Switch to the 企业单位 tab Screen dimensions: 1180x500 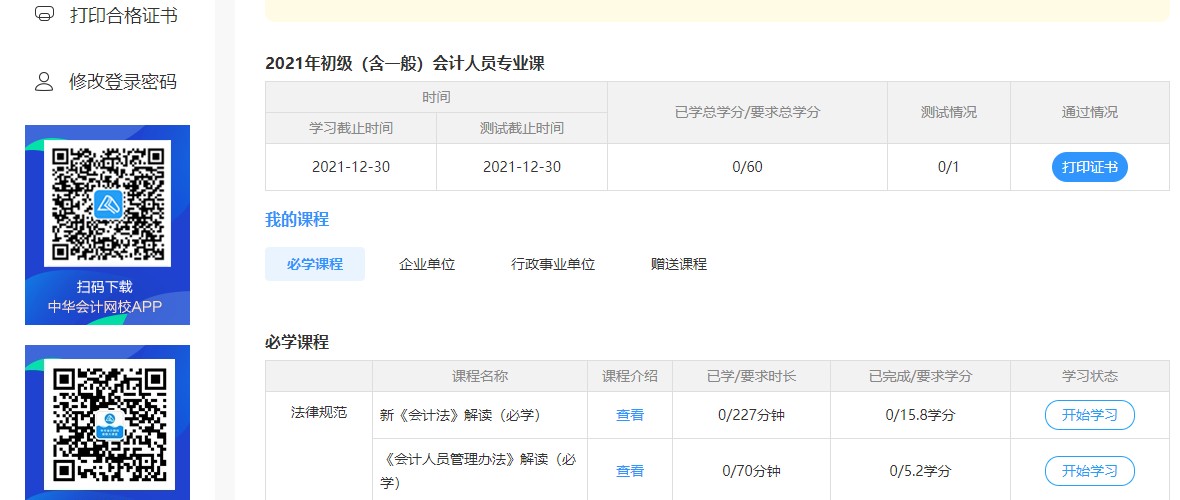click(427, 264)
